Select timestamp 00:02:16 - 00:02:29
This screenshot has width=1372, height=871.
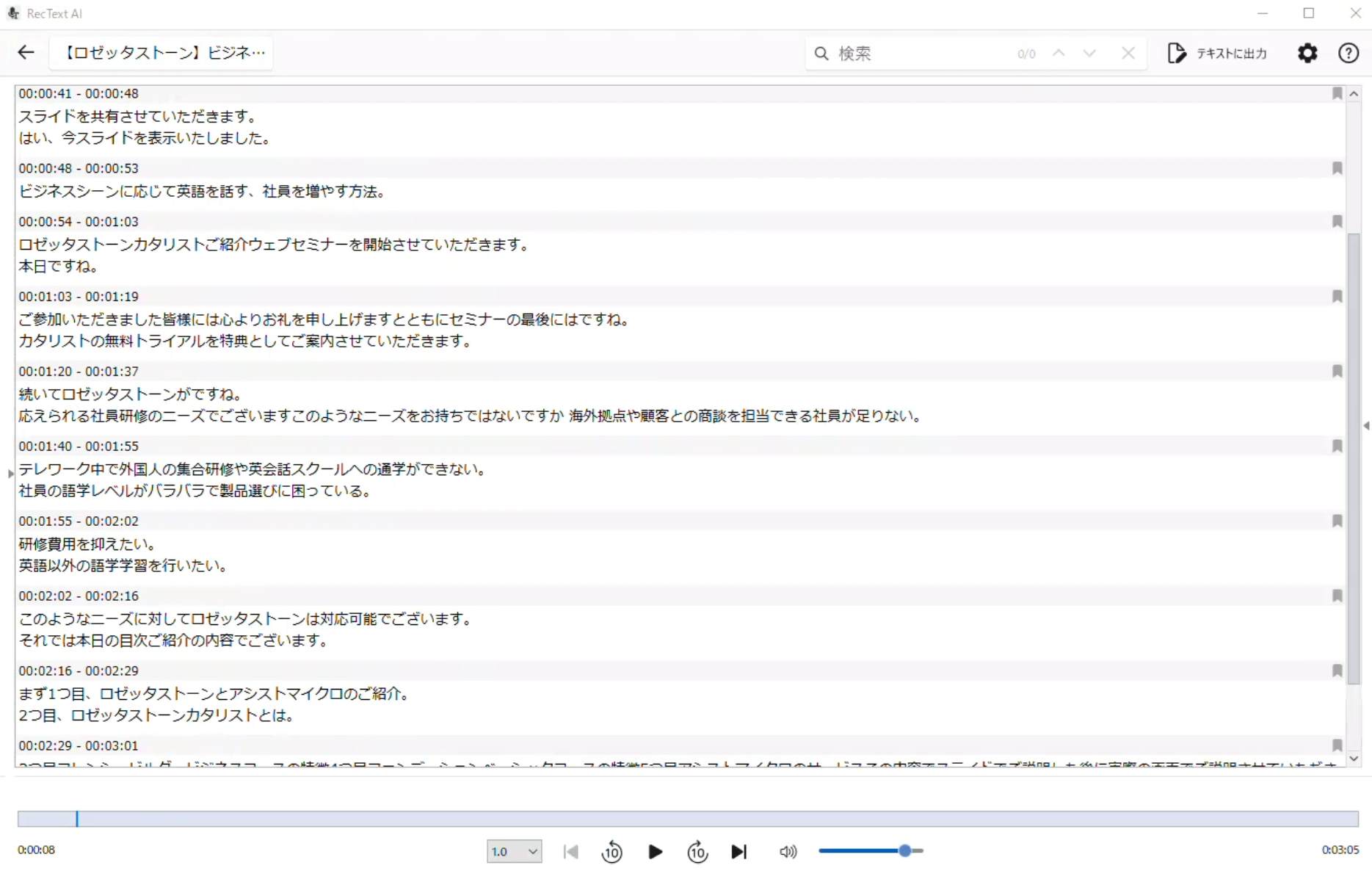tap(79, 671)
